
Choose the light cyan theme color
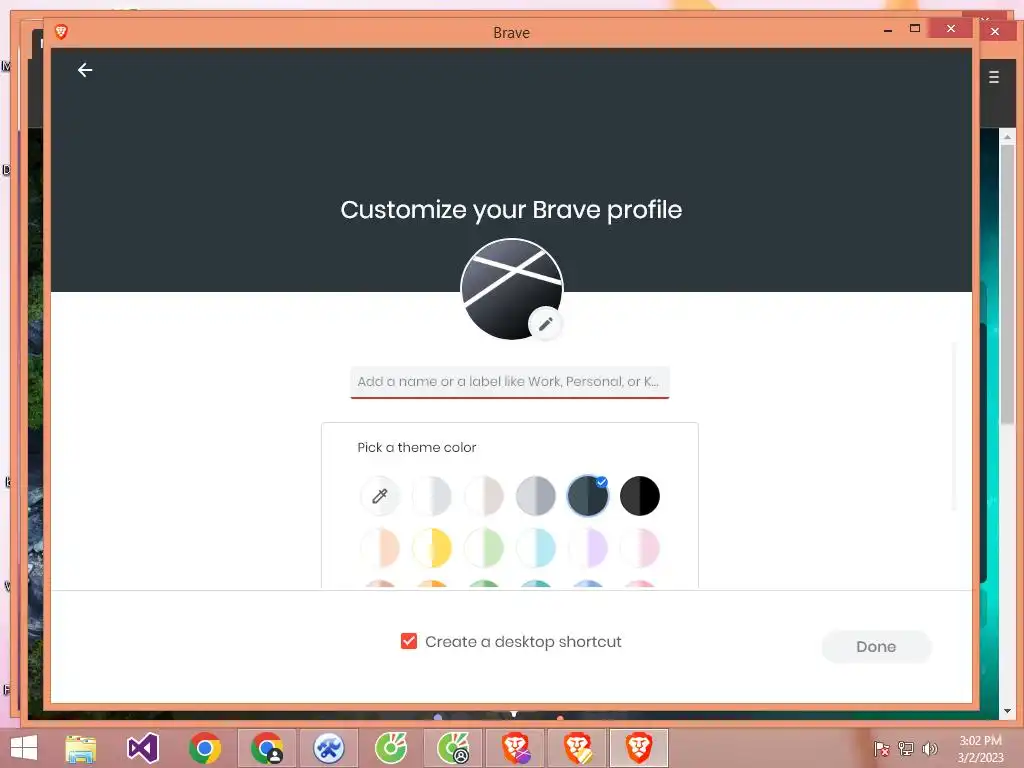coord(536,548)
